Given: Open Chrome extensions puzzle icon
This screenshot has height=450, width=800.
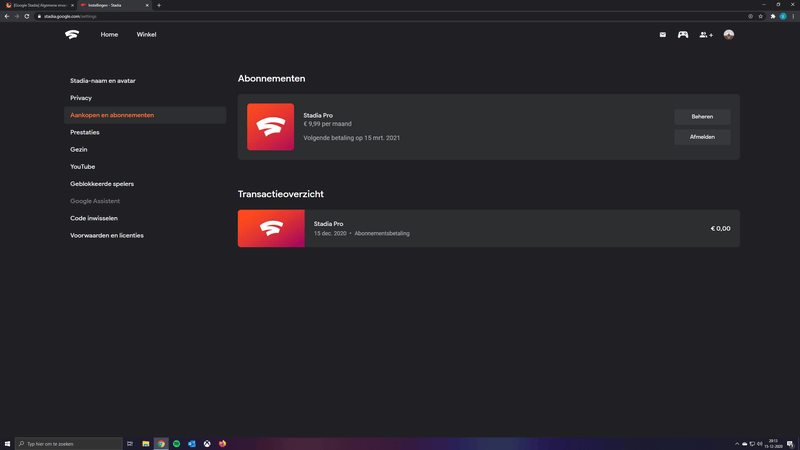Looking at the screenshot, I should coord(773,16).
